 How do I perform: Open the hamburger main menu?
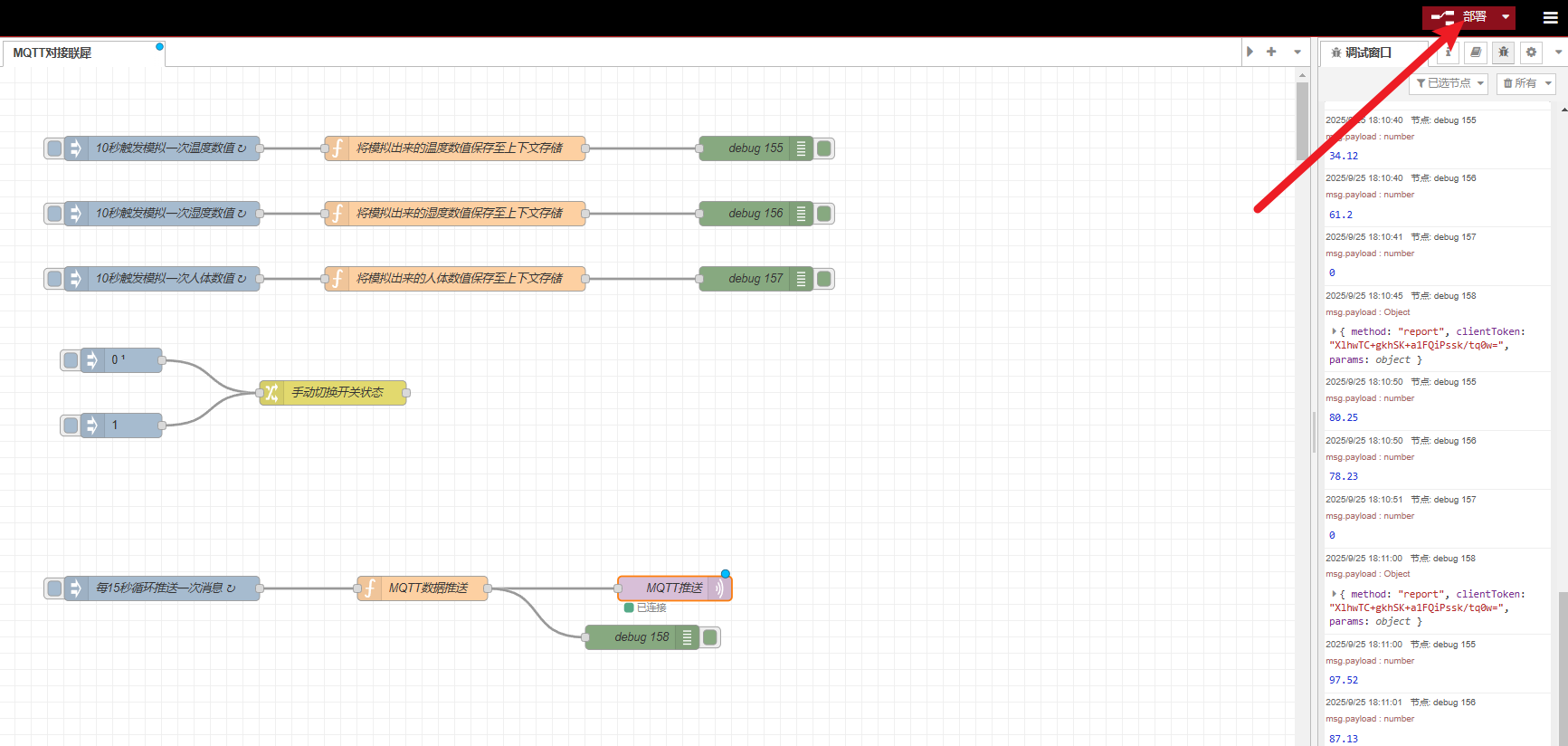click(x=1550, y=17)
